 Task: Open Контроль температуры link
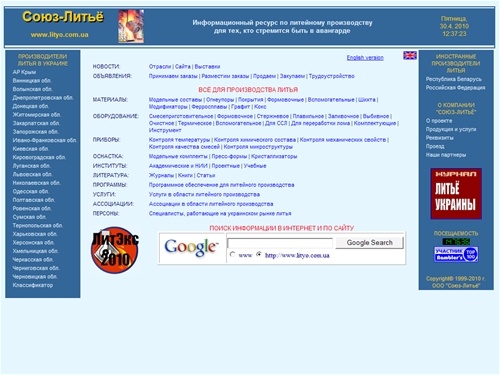pos(179,140)
